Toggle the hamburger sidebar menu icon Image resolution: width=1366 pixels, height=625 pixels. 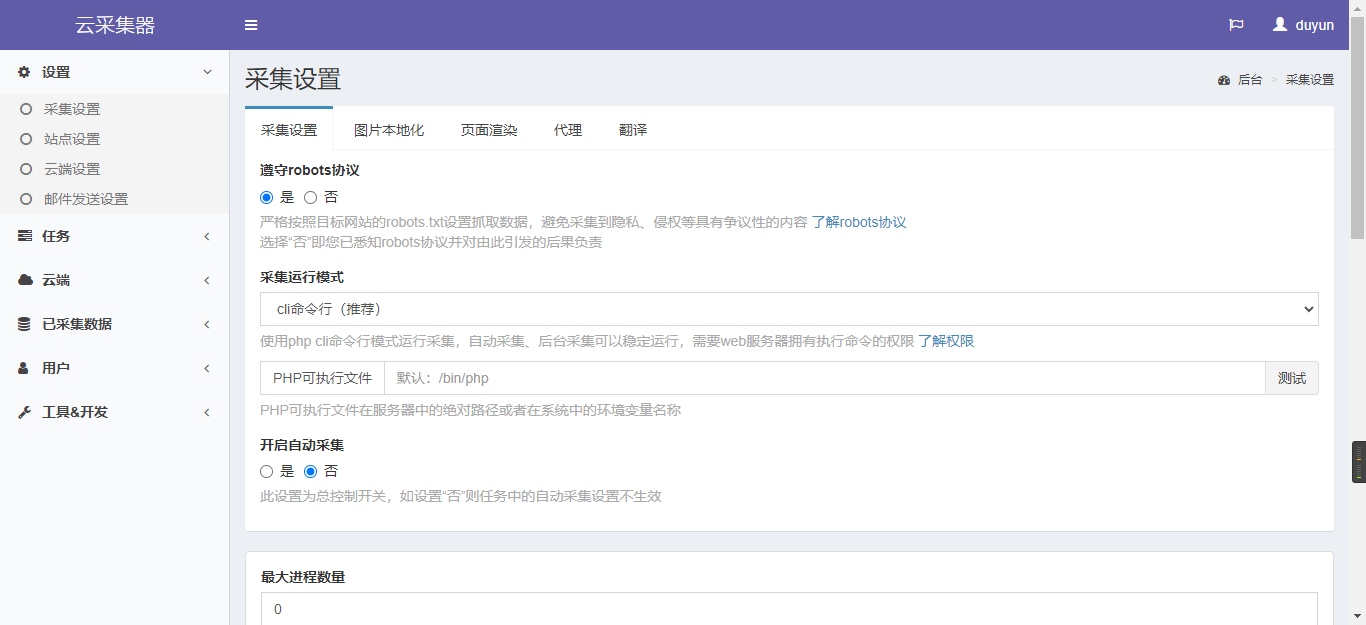click(251, 25)
